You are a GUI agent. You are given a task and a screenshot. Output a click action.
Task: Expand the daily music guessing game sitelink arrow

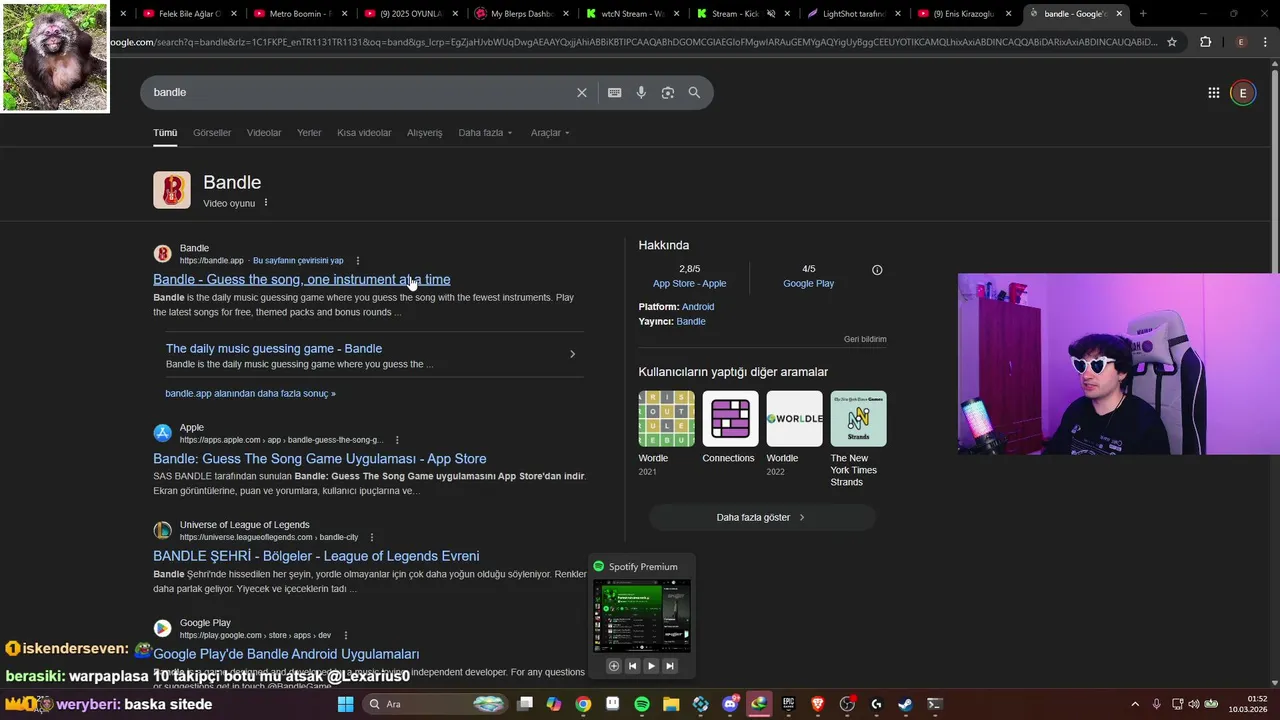coord(572,354)
